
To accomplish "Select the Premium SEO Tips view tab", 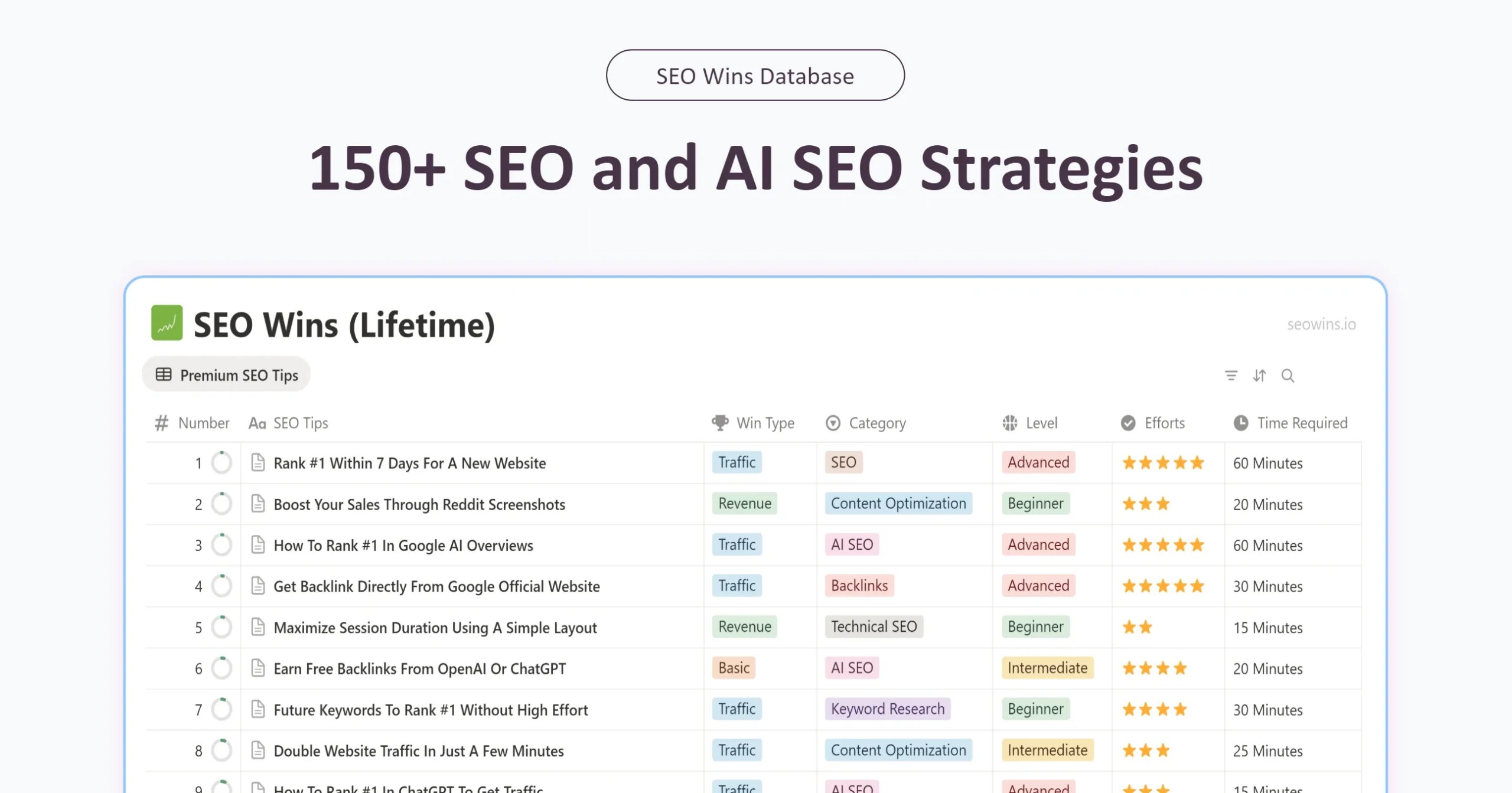I will (x=226, y=374).
